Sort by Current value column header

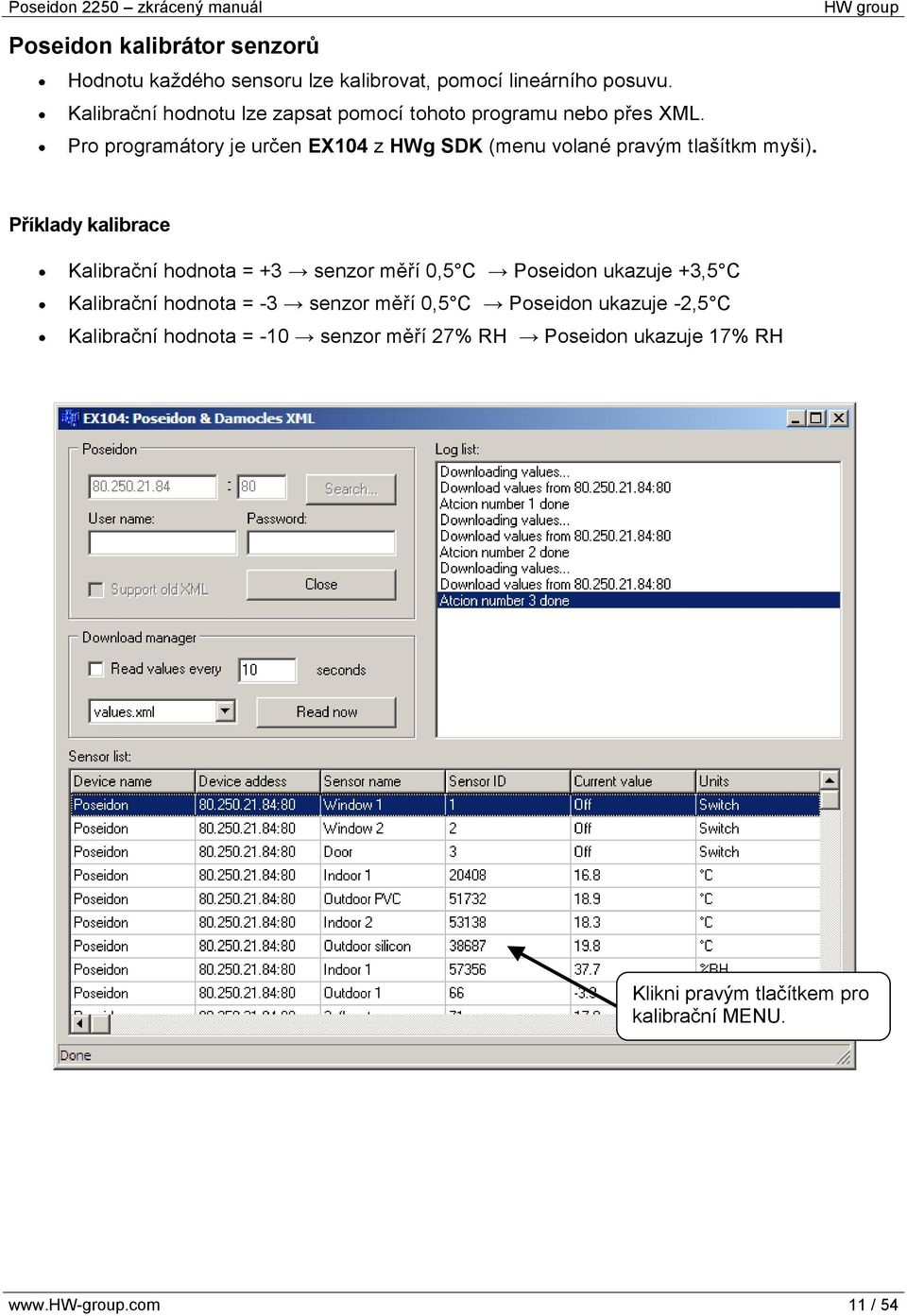point(633,781)
